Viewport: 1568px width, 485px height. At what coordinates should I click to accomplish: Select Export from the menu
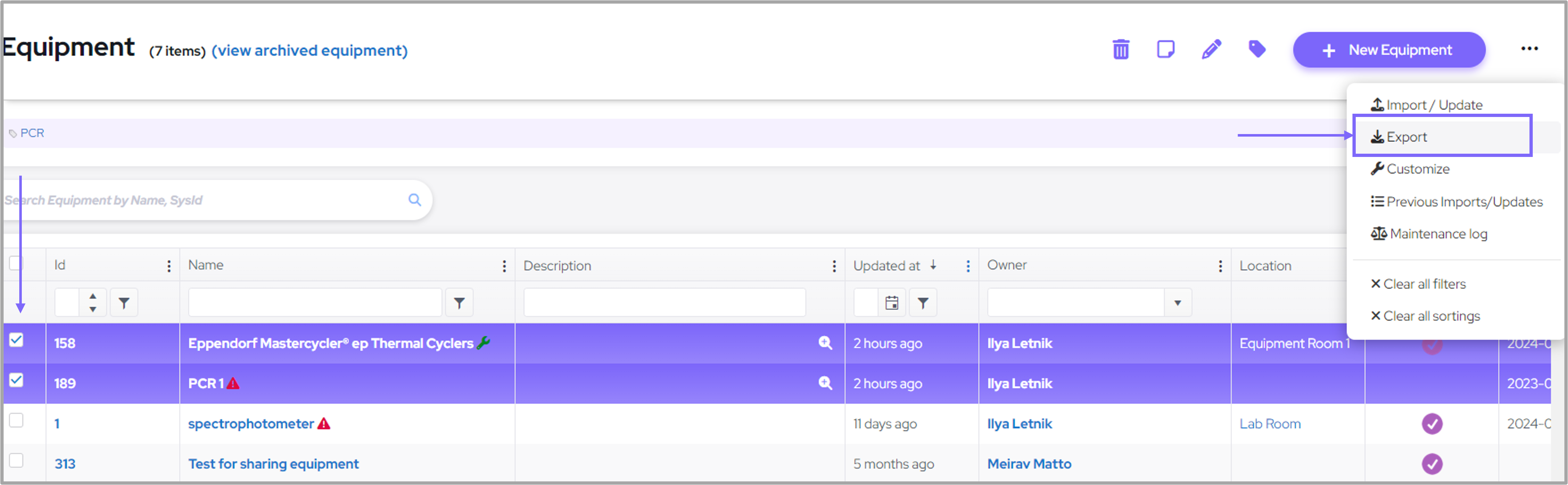pyautogui.click(x=1406, y=137)
